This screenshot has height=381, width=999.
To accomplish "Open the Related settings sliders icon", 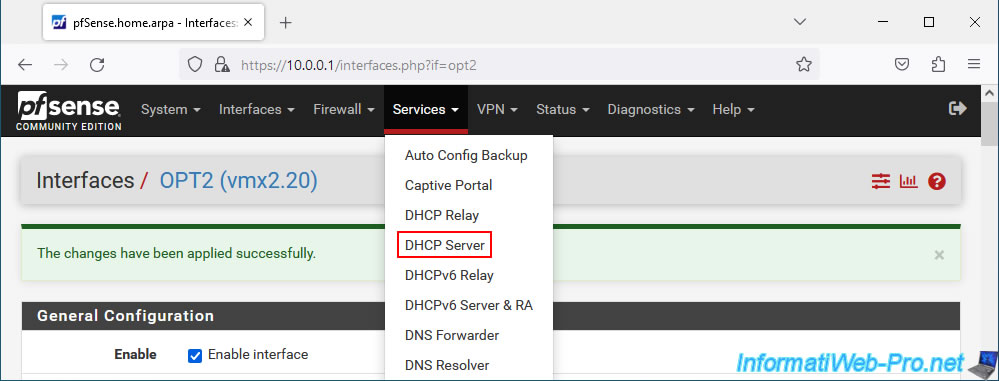I will (881, 182).
